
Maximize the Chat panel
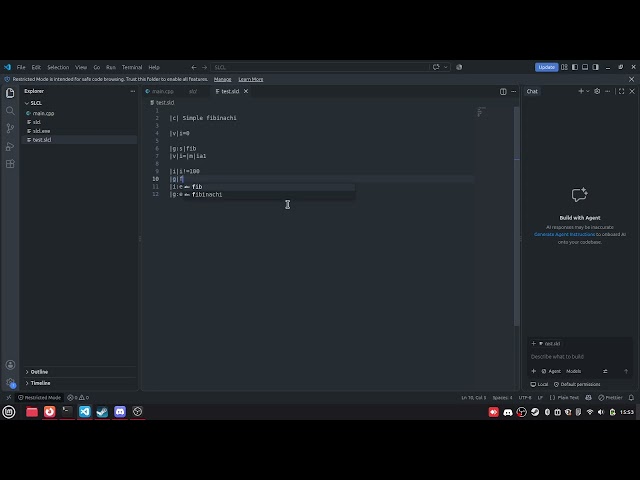click(x=621, y=91)
